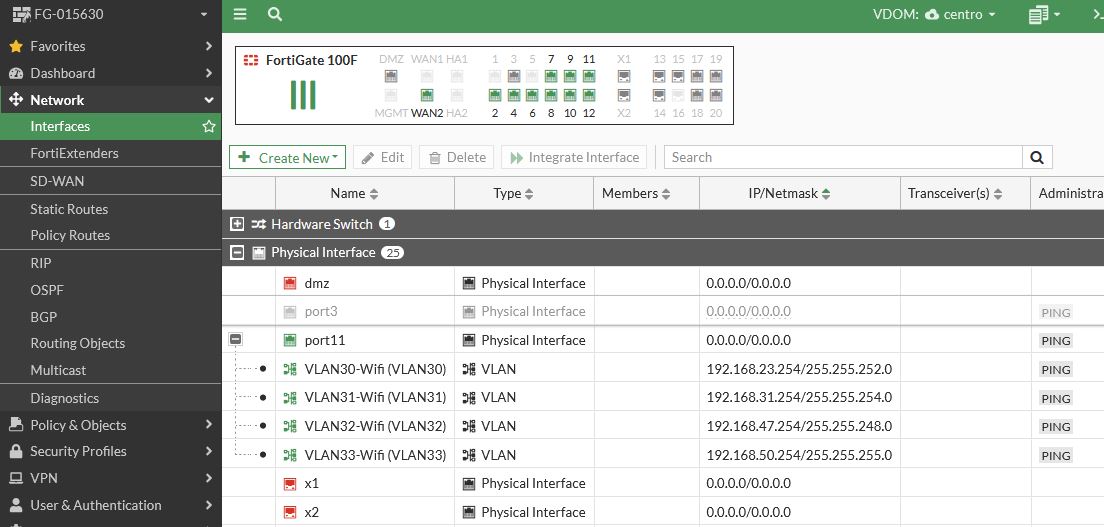Collapse port11 VLAN children
The height and width of the screenshot is (527, 1104).
tap(236, 340)
